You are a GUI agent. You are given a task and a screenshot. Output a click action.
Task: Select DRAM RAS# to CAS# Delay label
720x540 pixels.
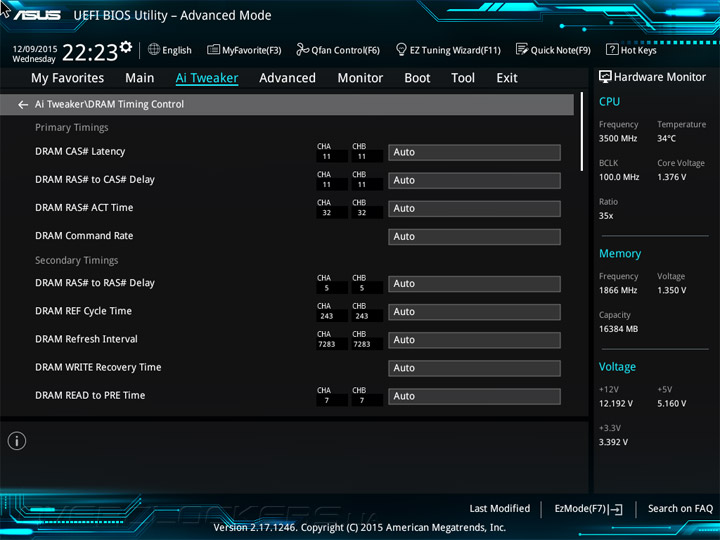[x=95, y=180]
